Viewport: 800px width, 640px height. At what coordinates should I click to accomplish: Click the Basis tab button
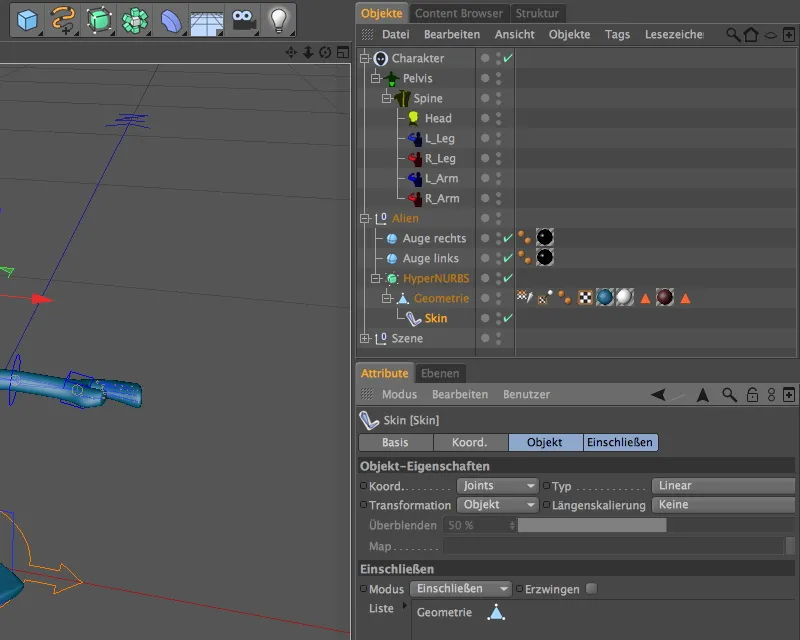395,442
